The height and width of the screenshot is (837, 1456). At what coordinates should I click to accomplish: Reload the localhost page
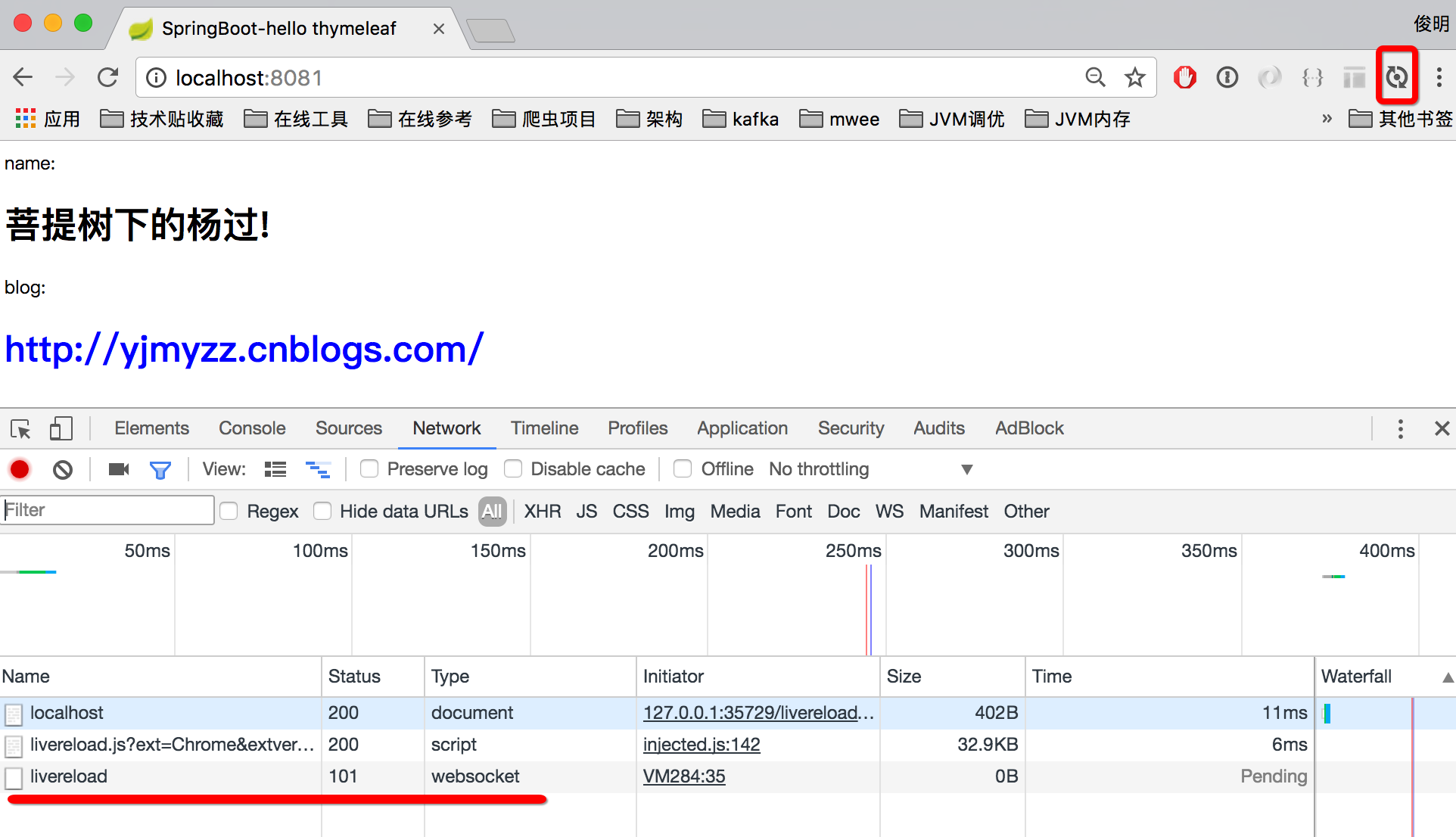[108, 77]
